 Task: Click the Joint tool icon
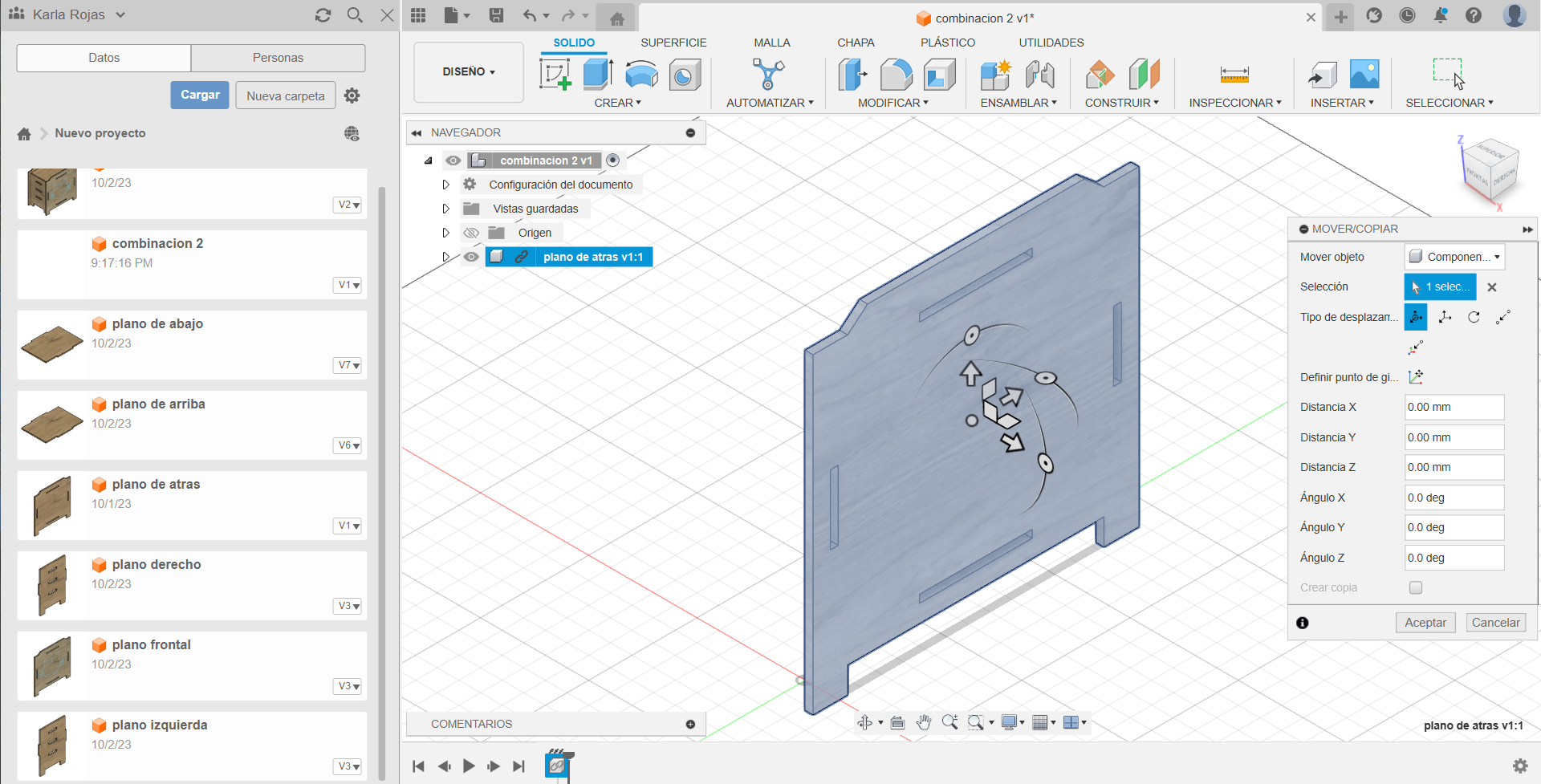point(1040,75)
